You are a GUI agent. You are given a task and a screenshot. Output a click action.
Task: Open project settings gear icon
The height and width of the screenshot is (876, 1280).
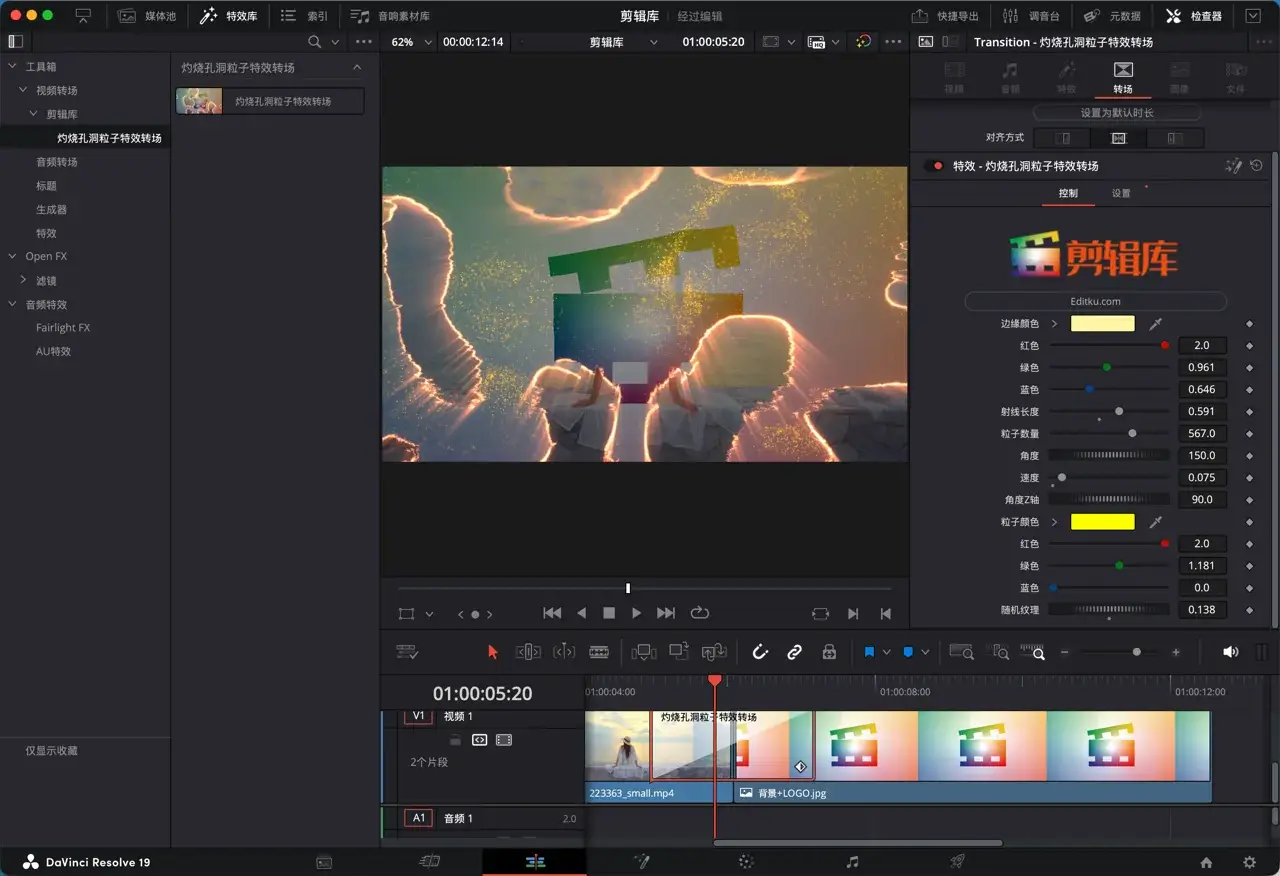[x=1249, y=862]
